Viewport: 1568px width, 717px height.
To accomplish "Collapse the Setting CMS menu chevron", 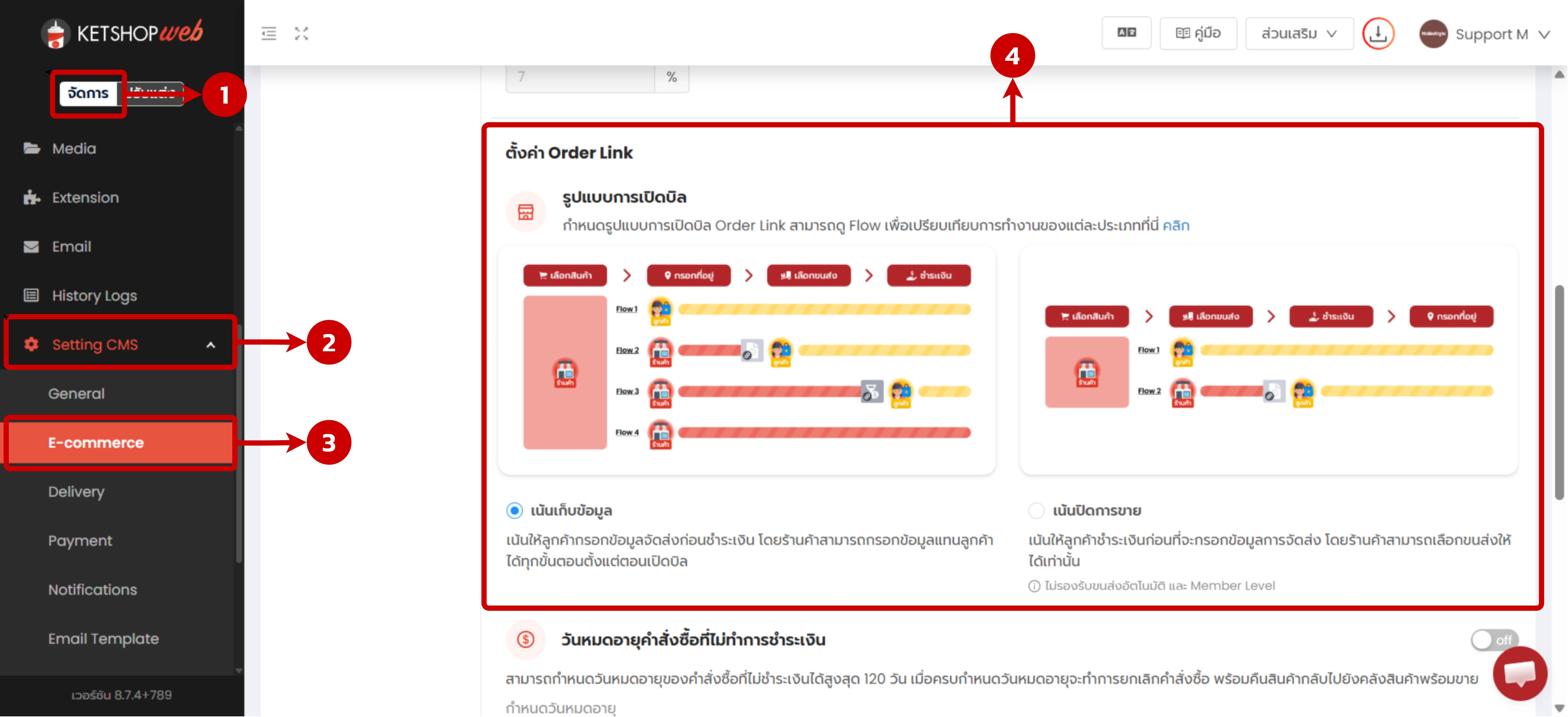I will pyautogui.click(x=212, y=345).
